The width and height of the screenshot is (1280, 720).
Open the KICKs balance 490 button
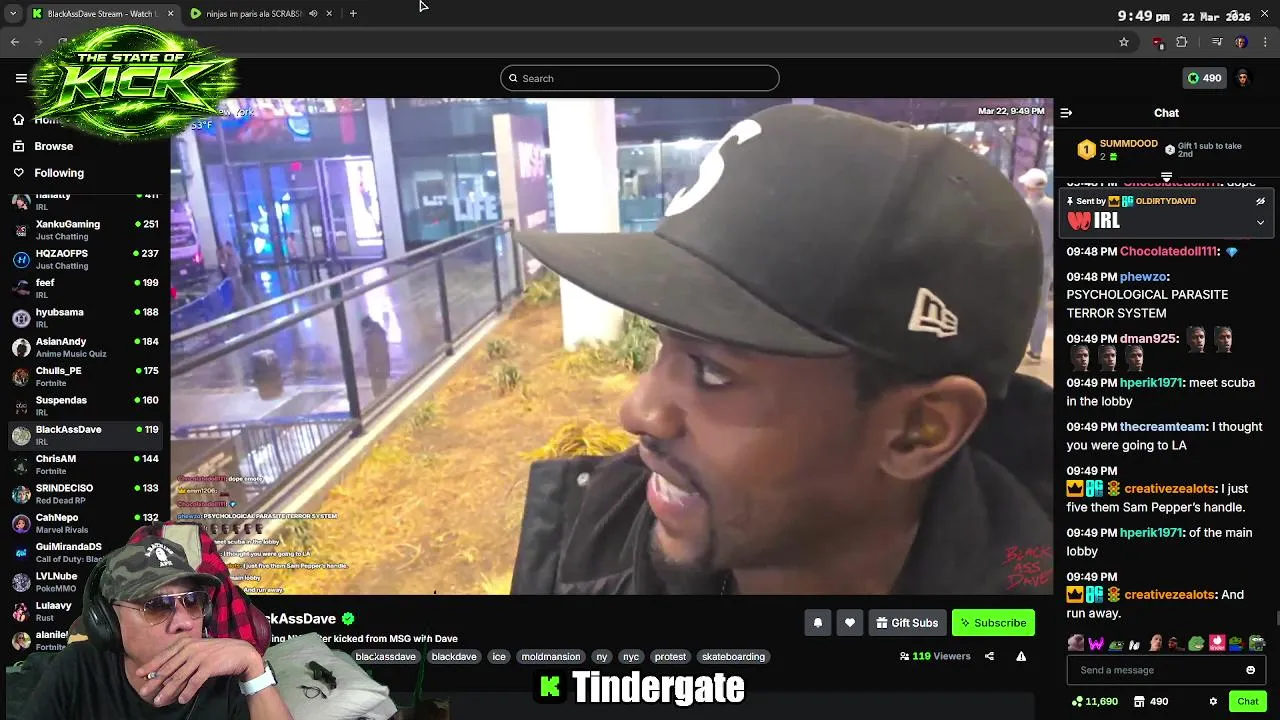click(x=1204, y=78)
